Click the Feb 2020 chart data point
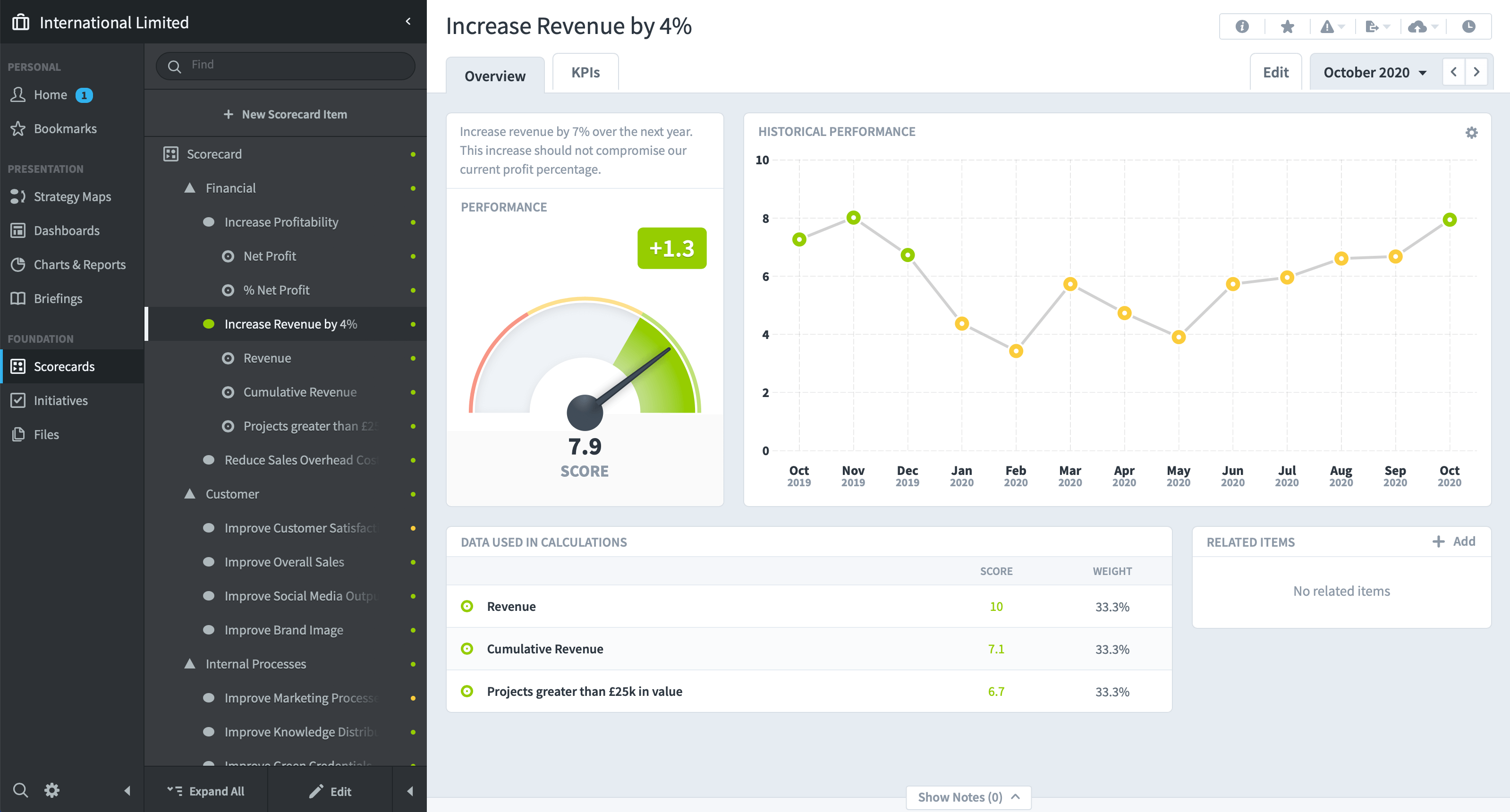The height and width of the screenshot is (812, 1510). pos(1016,351)
